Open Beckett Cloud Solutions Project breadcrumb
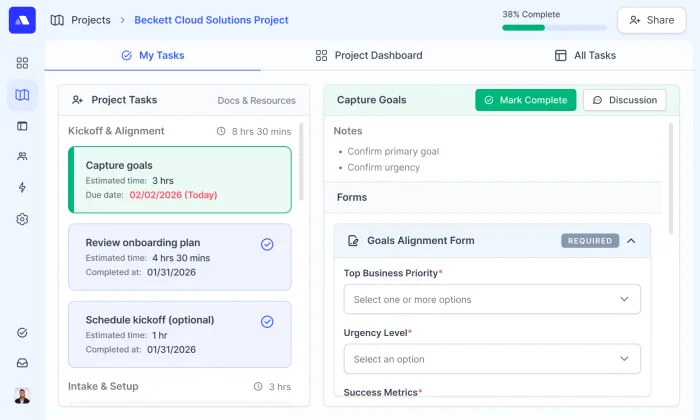Viewport: 700px width, 420px height. [211, 20]
